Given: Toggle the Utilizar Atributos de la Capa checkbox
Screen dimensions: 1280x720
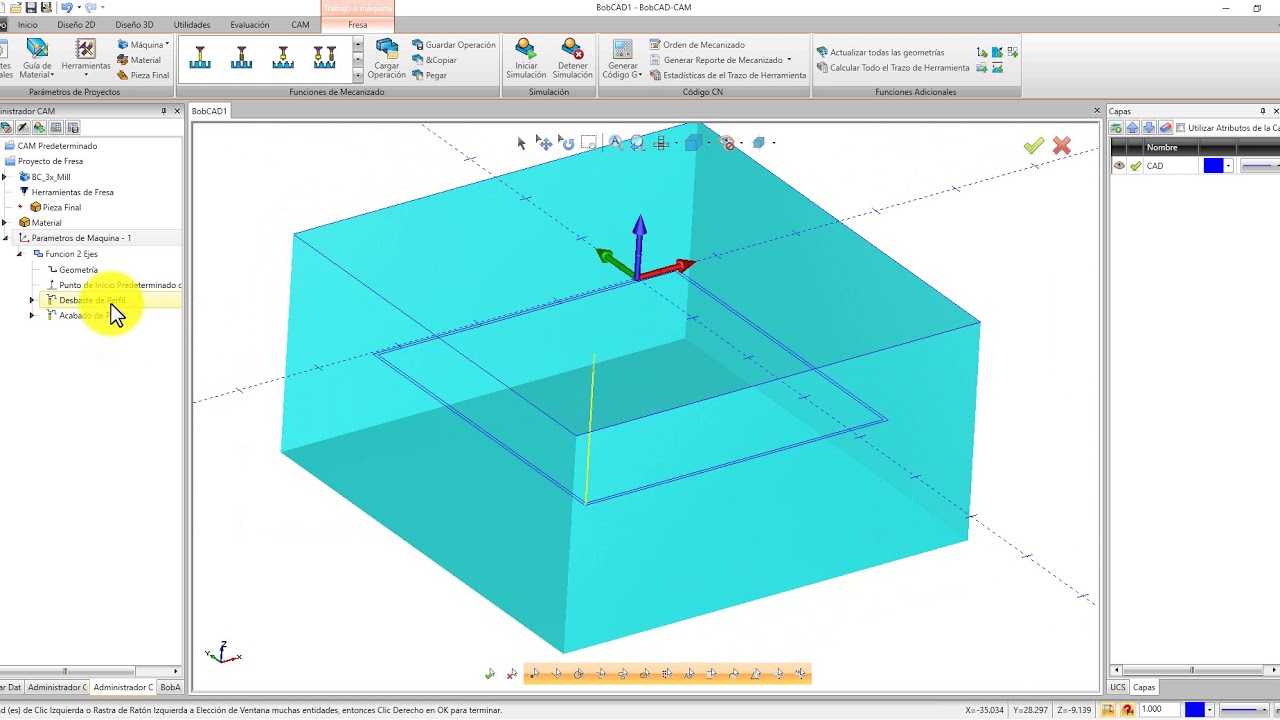Looking at the screenshot, I should tap(1181, 128).
